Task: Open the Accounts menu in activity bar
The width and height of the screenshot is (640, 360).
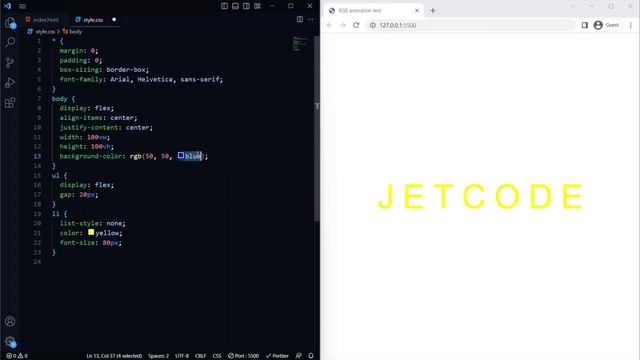Action: click(10, 321)
